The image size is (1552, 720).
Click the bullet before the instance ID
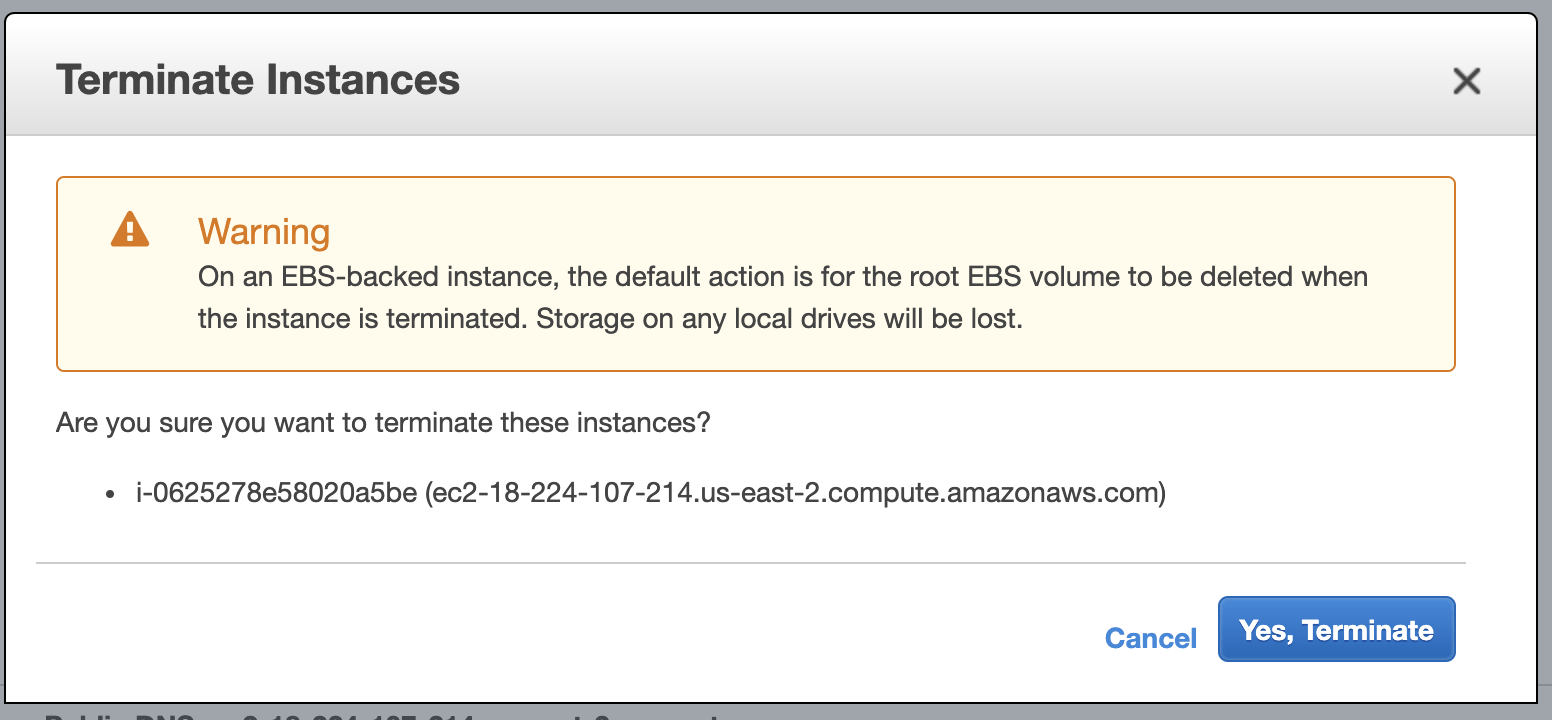click(110, 495)
